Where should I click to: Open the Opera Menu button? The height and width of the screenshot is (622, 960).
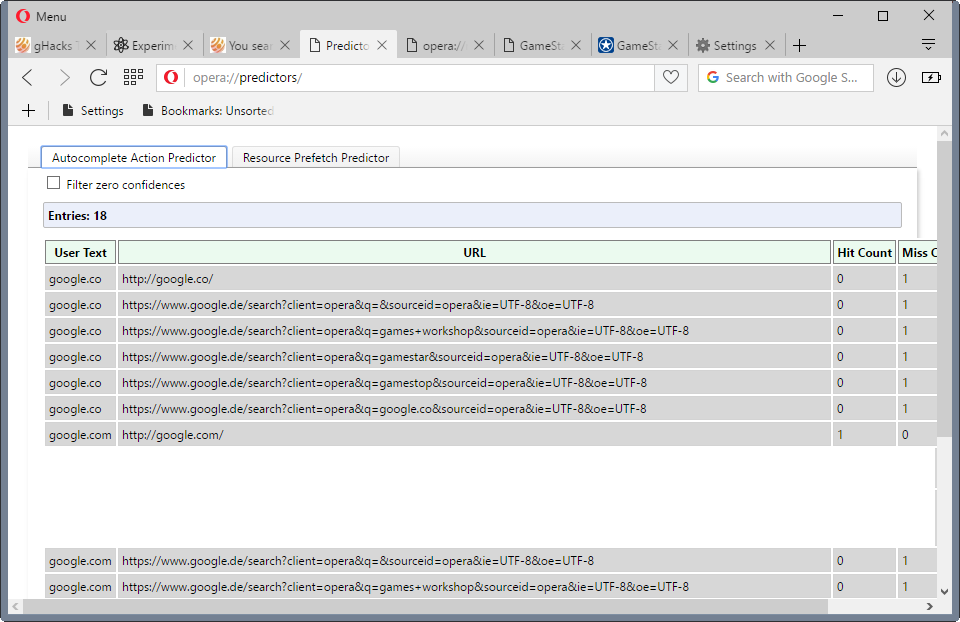click(x=41, y=17)
